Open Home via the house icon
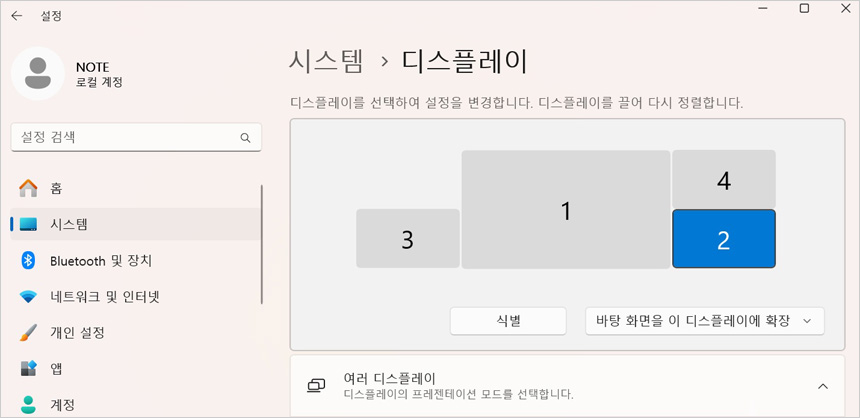The height and width of the screenshot is (418, 860). (28, 188)
